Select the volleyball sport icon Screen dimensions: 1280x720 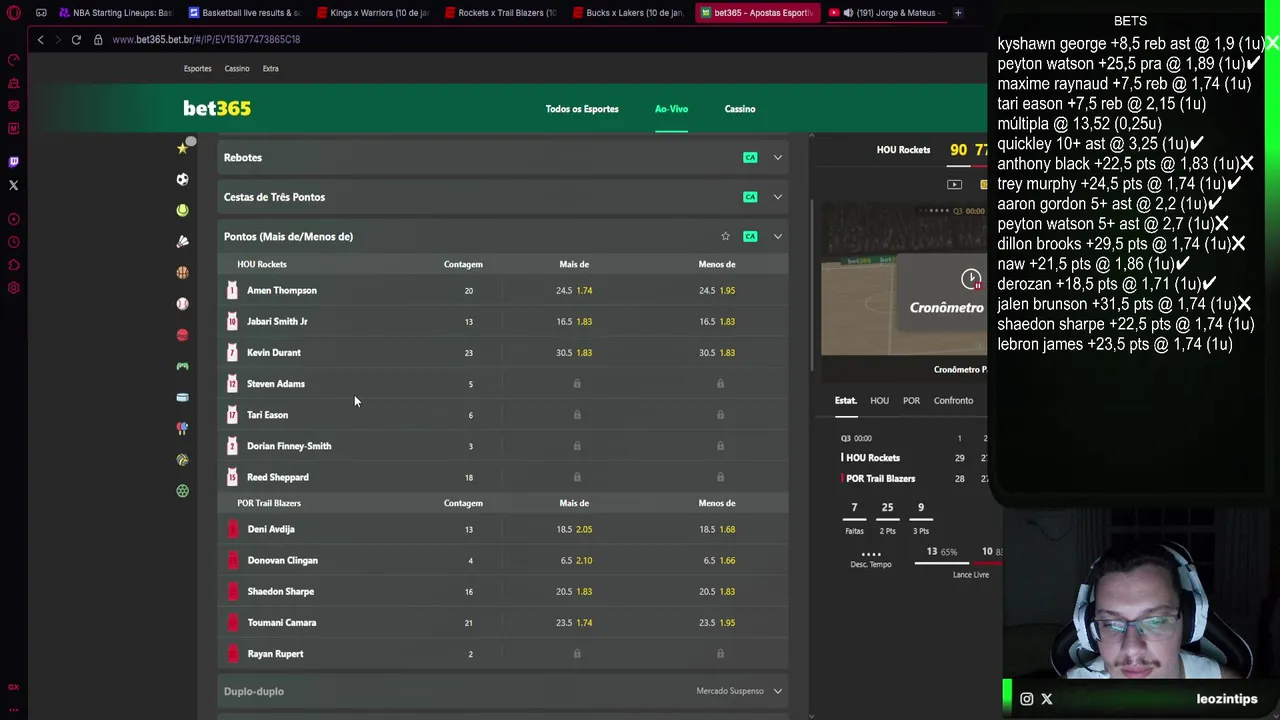[182, 460]
